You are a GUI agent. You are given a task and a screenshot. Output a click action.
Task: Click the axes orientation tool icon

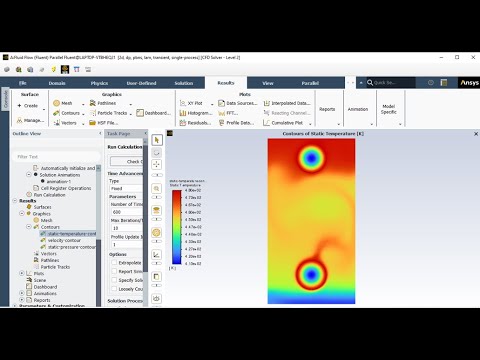click(x=157, y=255)
